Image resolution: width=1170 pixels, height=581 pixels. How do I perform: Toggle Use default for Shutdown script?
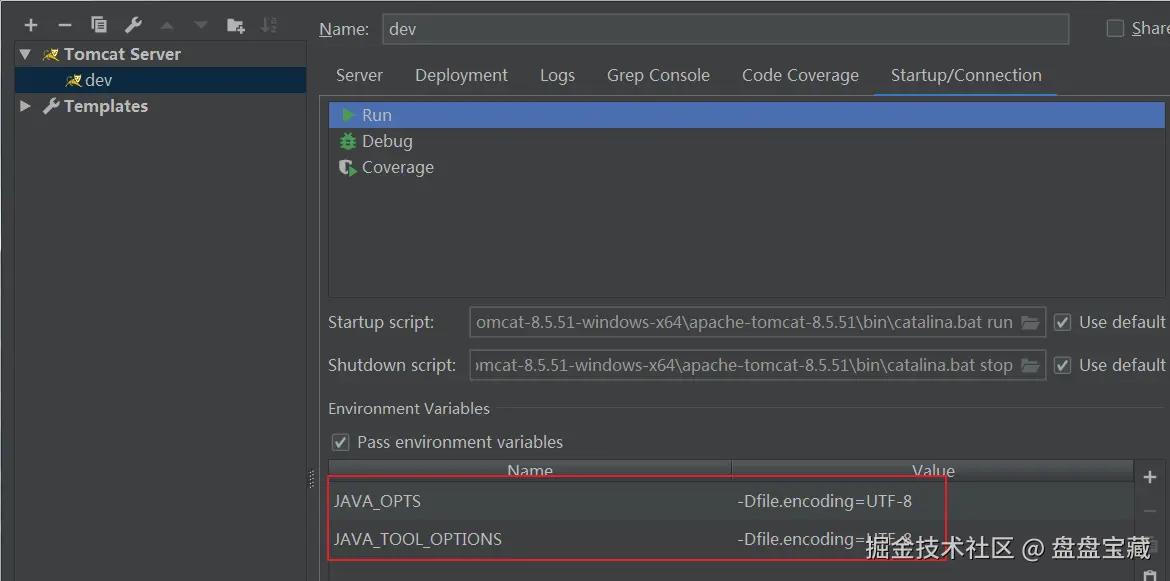point(1063,365)
